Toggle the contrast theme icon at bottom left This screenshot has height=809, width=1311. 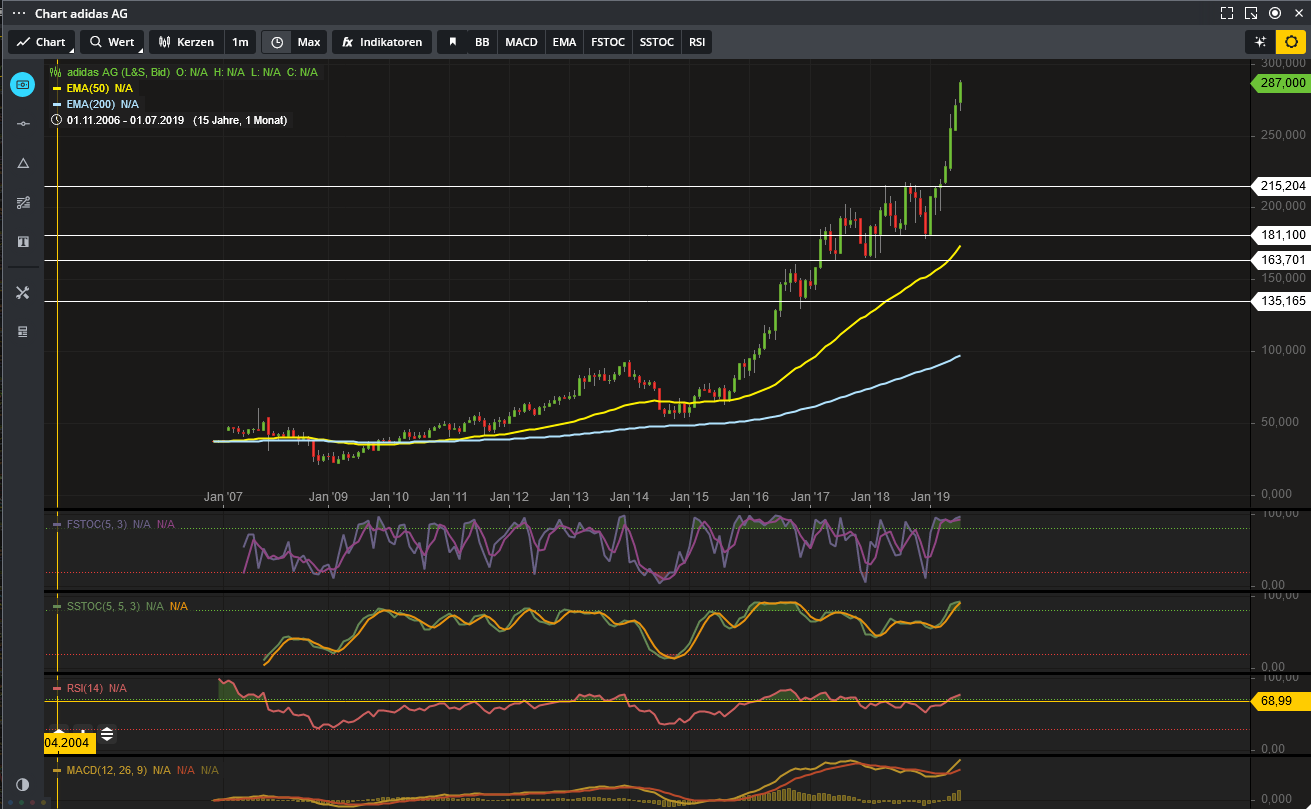click(22, 785)
